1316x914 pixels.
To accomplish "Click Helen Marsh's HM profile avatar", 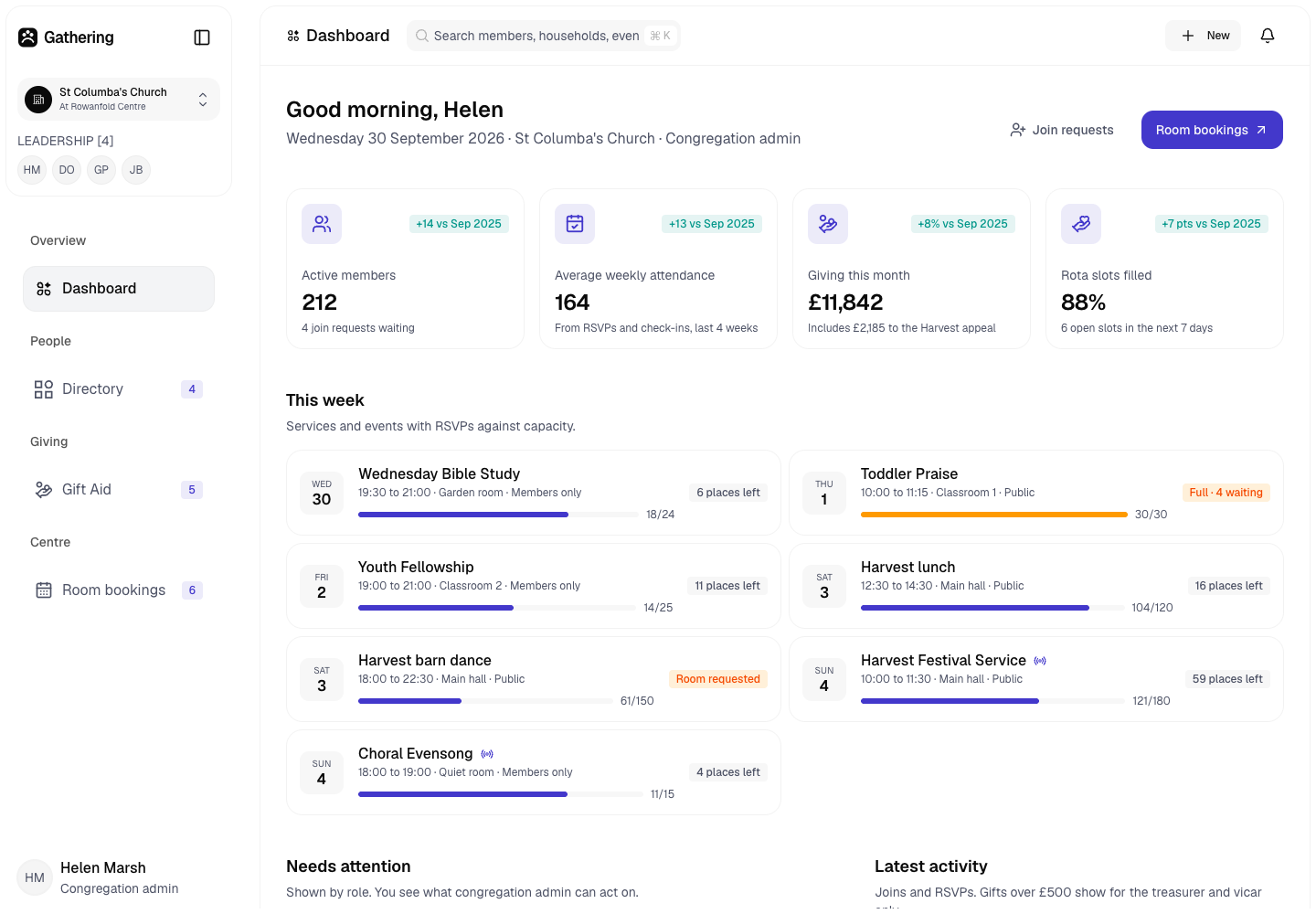I will [x=35, y=877].
